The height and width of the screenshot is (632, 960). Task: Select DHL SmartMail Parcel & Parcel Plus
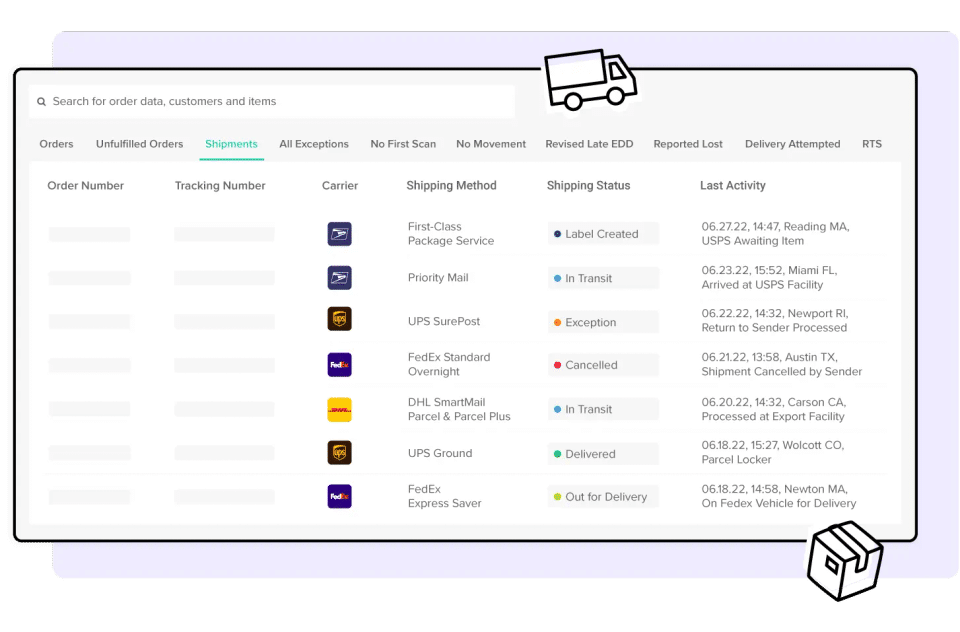coord(459,409)
